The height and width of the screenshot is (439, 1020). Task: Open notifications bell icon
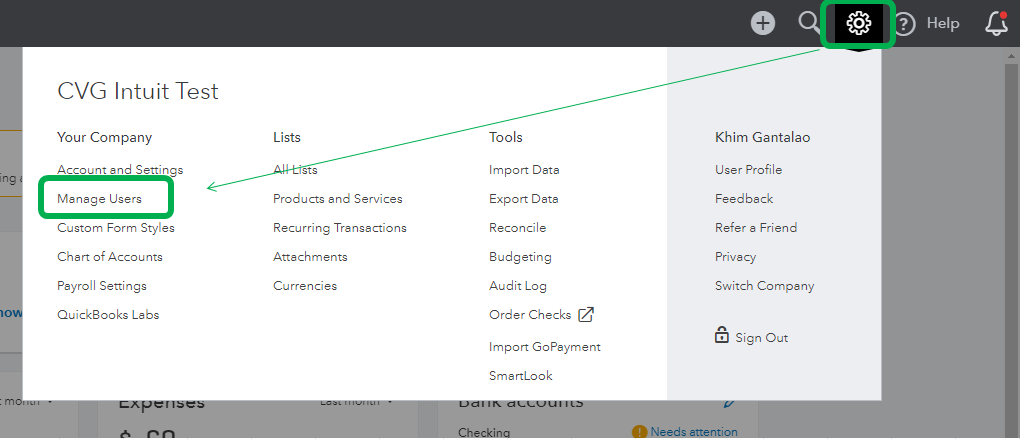[997, 23]
